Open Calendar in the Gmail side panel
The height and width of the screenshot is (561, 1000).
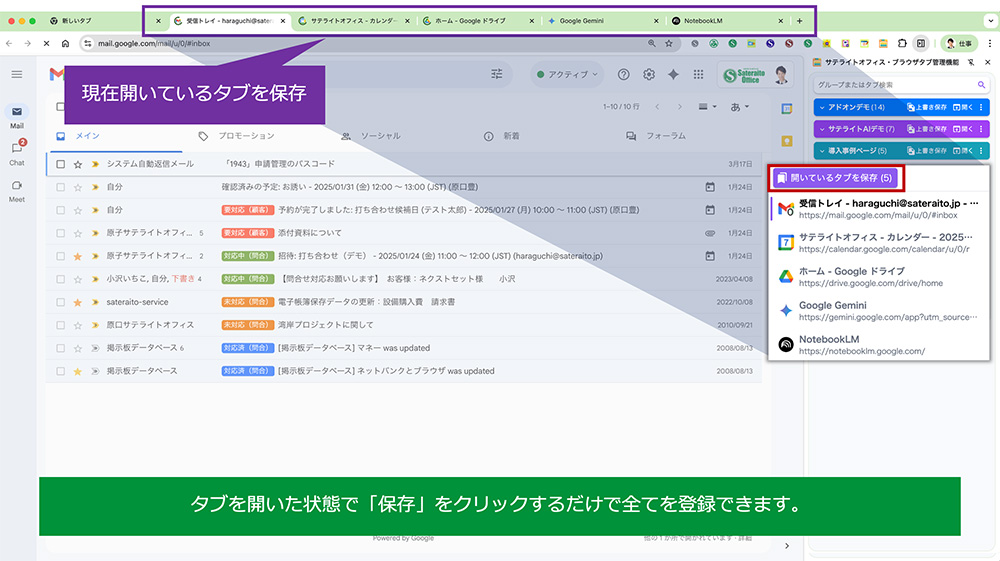click(786, 109)
